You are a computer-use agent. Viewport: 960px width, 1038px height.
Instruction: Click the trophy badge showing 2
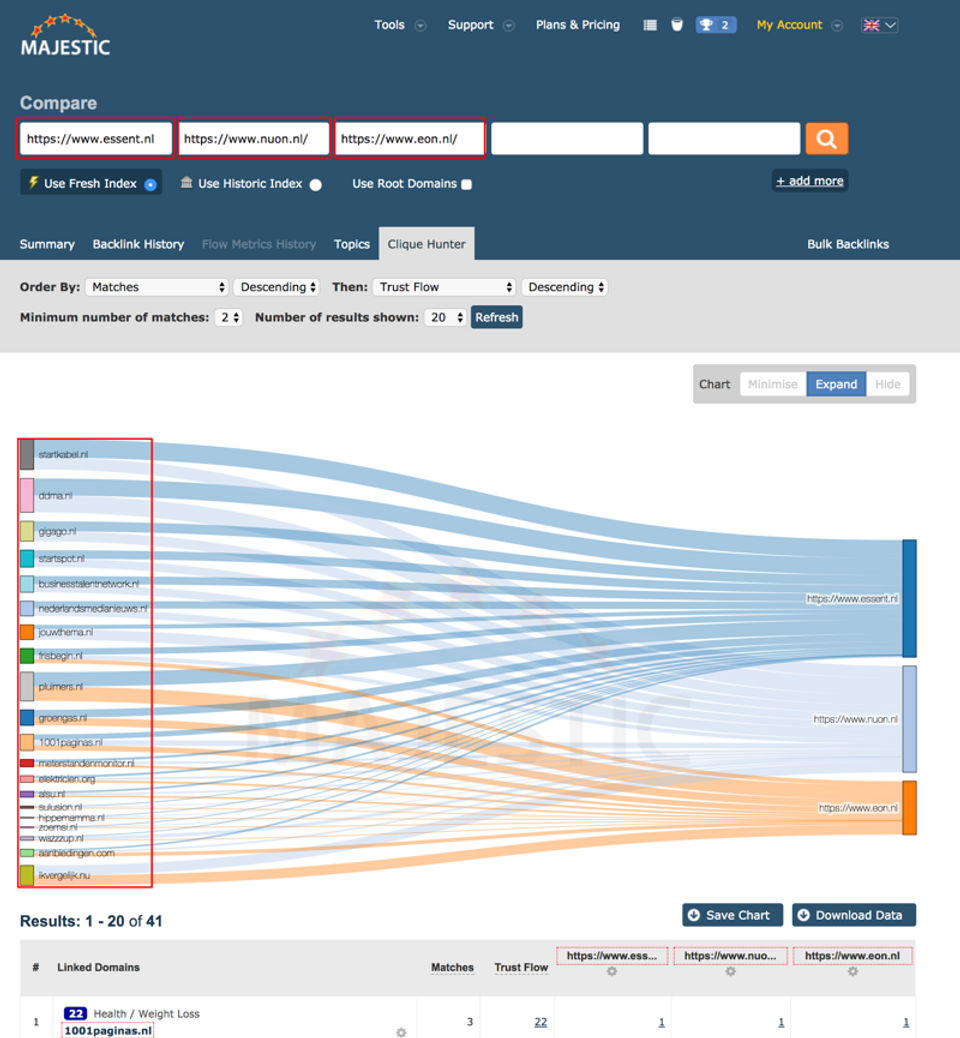(x=716, y=25)
